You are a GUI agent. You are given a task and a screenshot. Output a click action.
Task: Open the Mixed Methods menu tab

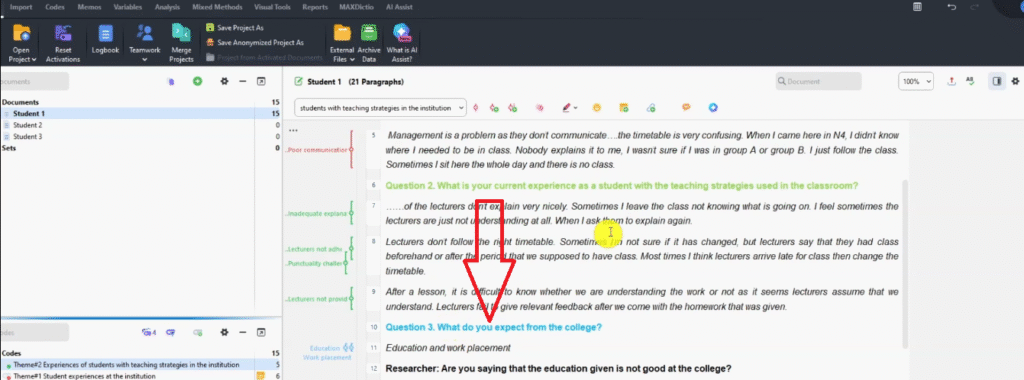coord(217,7)
